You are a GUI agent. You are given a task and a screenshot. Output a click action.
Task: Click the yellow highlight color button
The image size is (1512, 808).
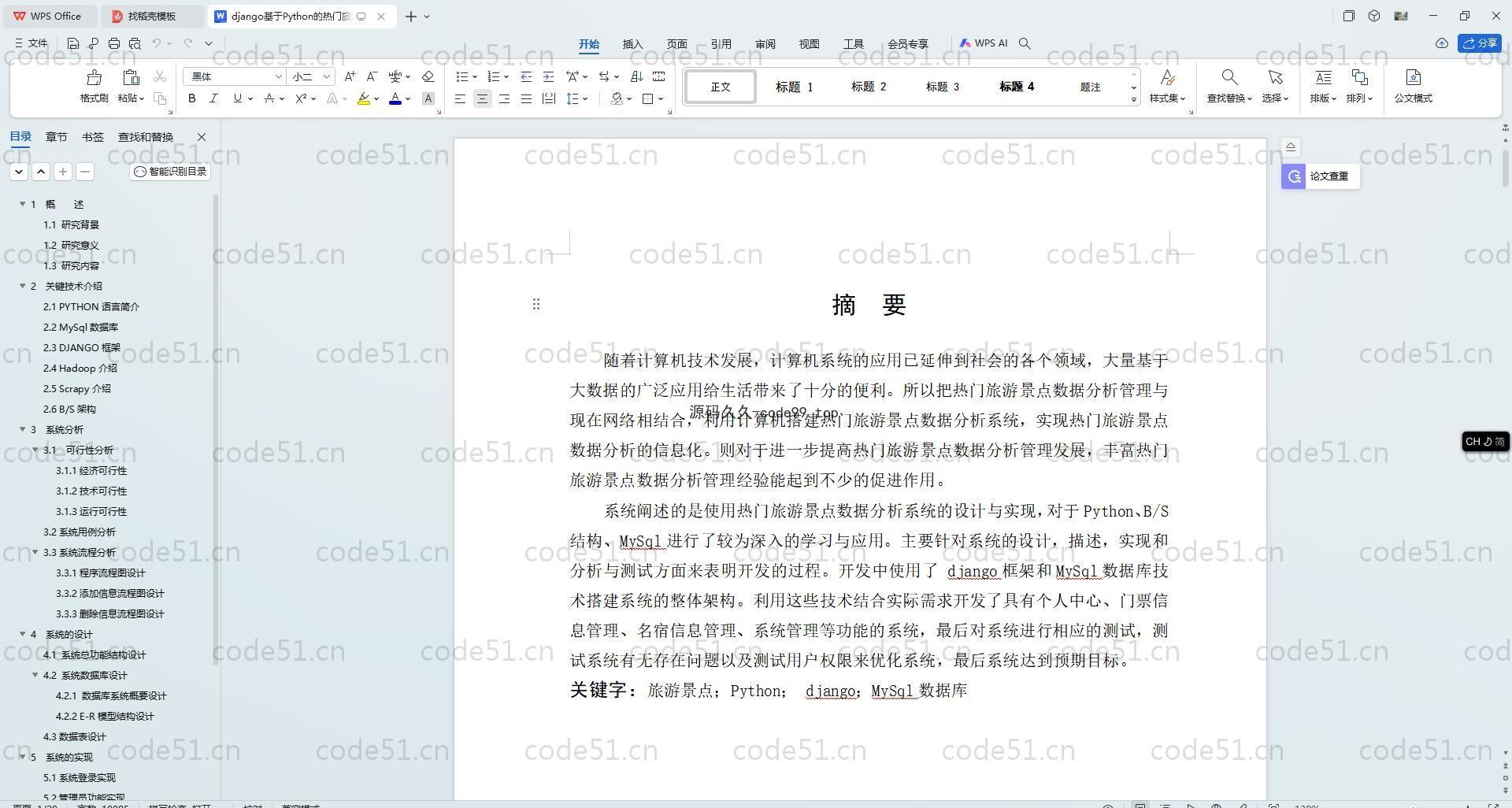click(x=364, y=98)
